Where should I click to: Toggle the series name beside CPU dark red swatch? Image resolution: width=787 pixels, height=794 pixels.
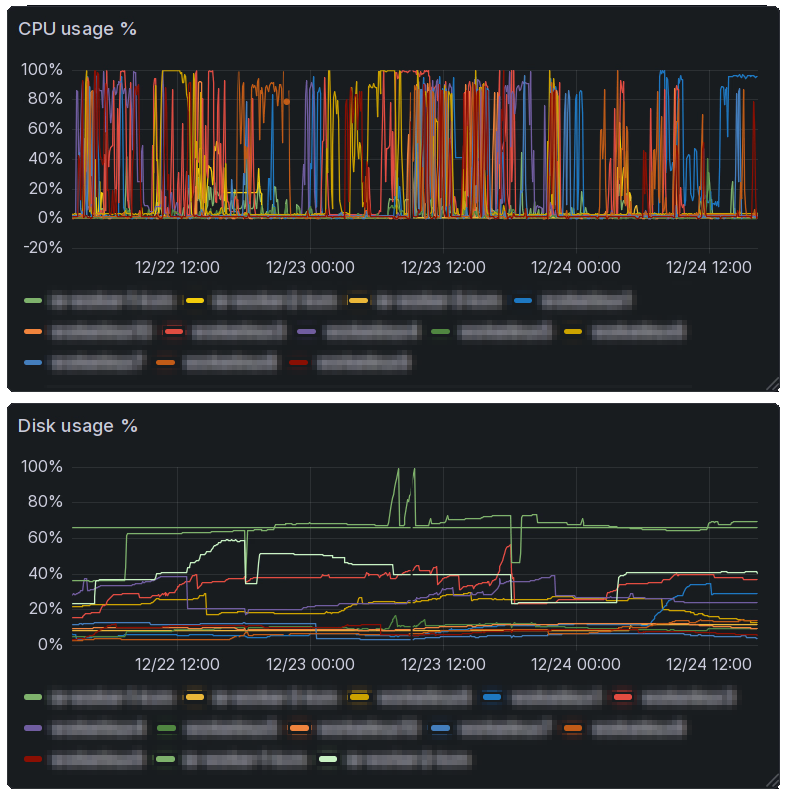pyautogui.click(x=363, y=362)
